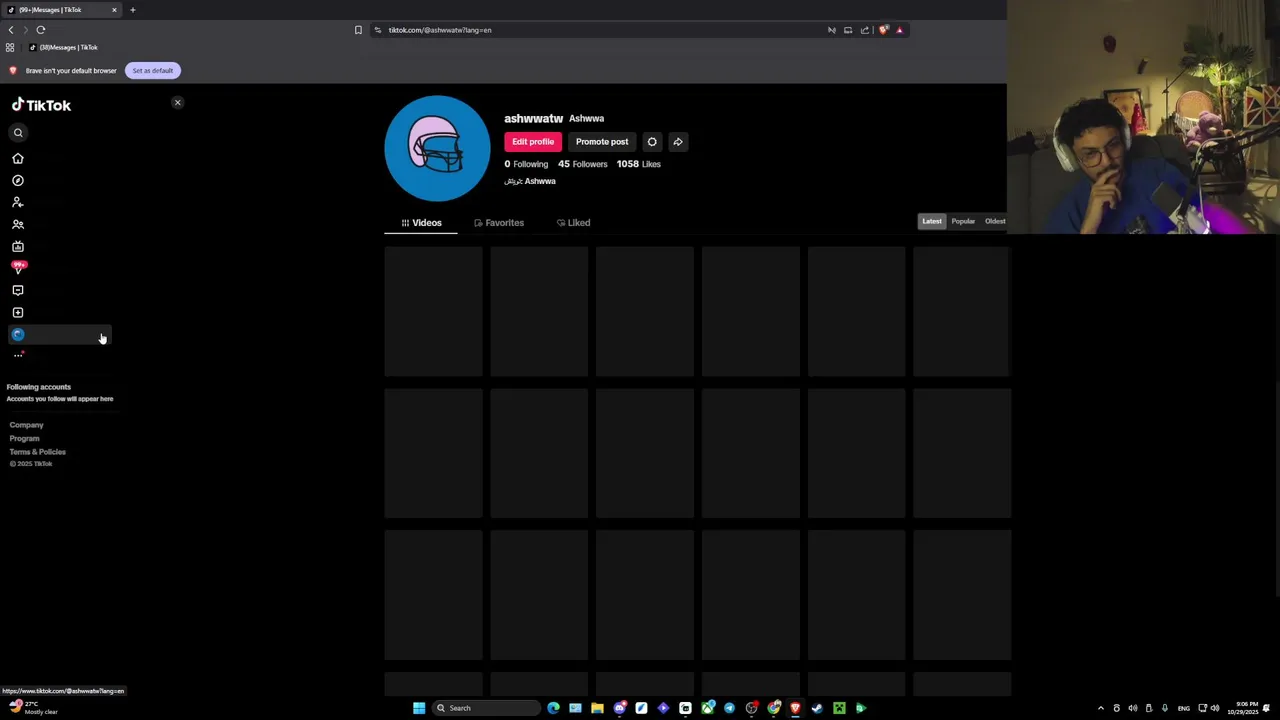Open Microsoft Edge from taskbar
The height and width of the screenshot is (720, 1280).
(x=553, y=708)
